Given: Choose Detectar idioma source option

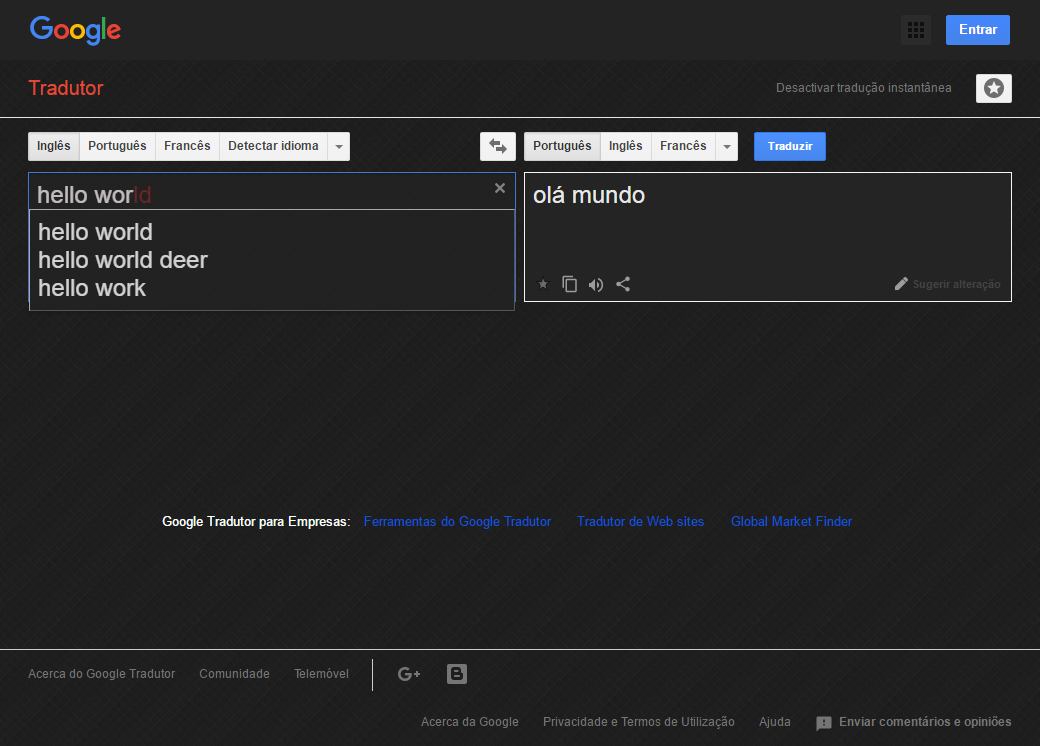Looking at the screenshot, I should pos(273,146).
